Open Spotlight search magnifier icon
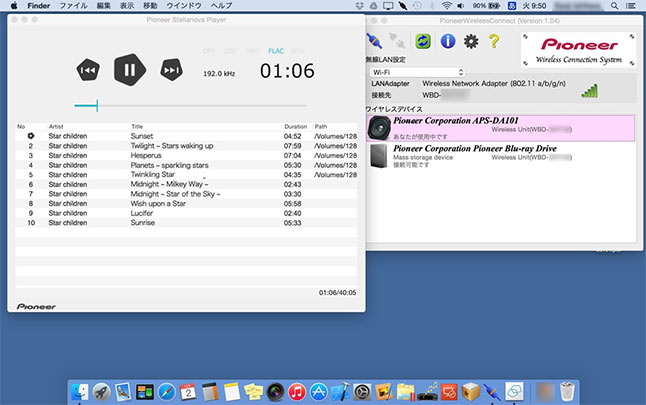 614,6
